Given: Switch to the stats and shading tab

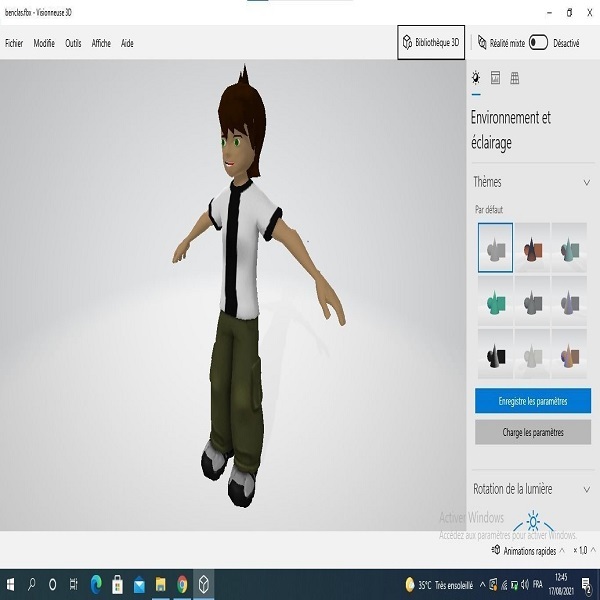Looking at the screenshot, I should pyautogui.click(x=495, y=78).
